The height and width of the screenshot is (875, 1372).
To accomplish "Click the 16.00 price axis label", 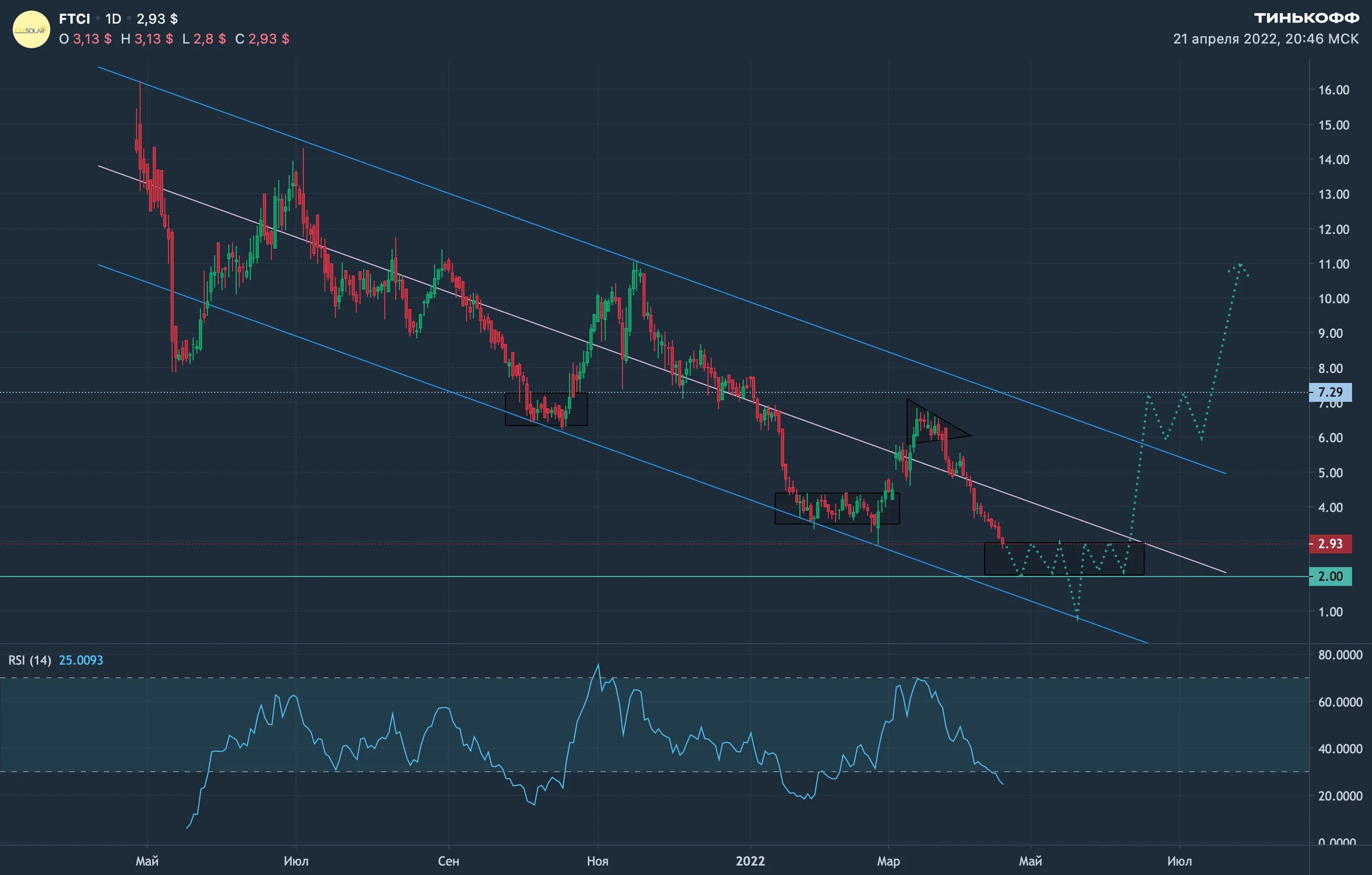I will [x=1334, y=90].
